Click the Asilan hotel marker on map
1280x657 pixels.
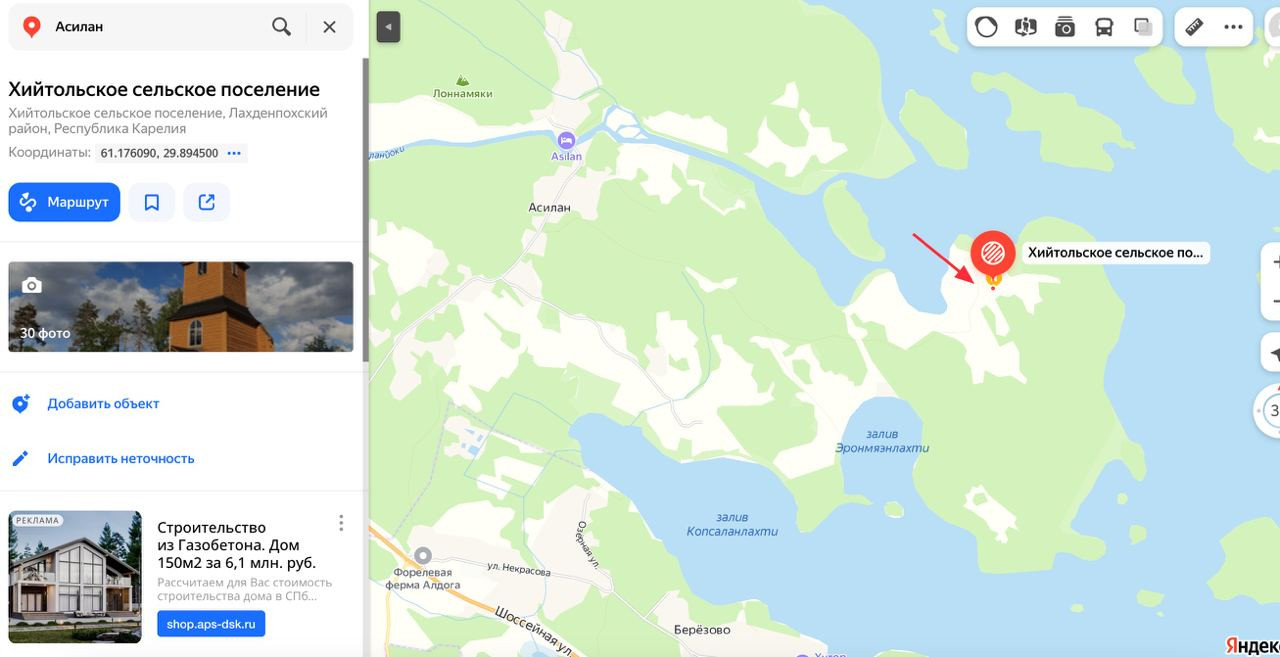point(567,140)
